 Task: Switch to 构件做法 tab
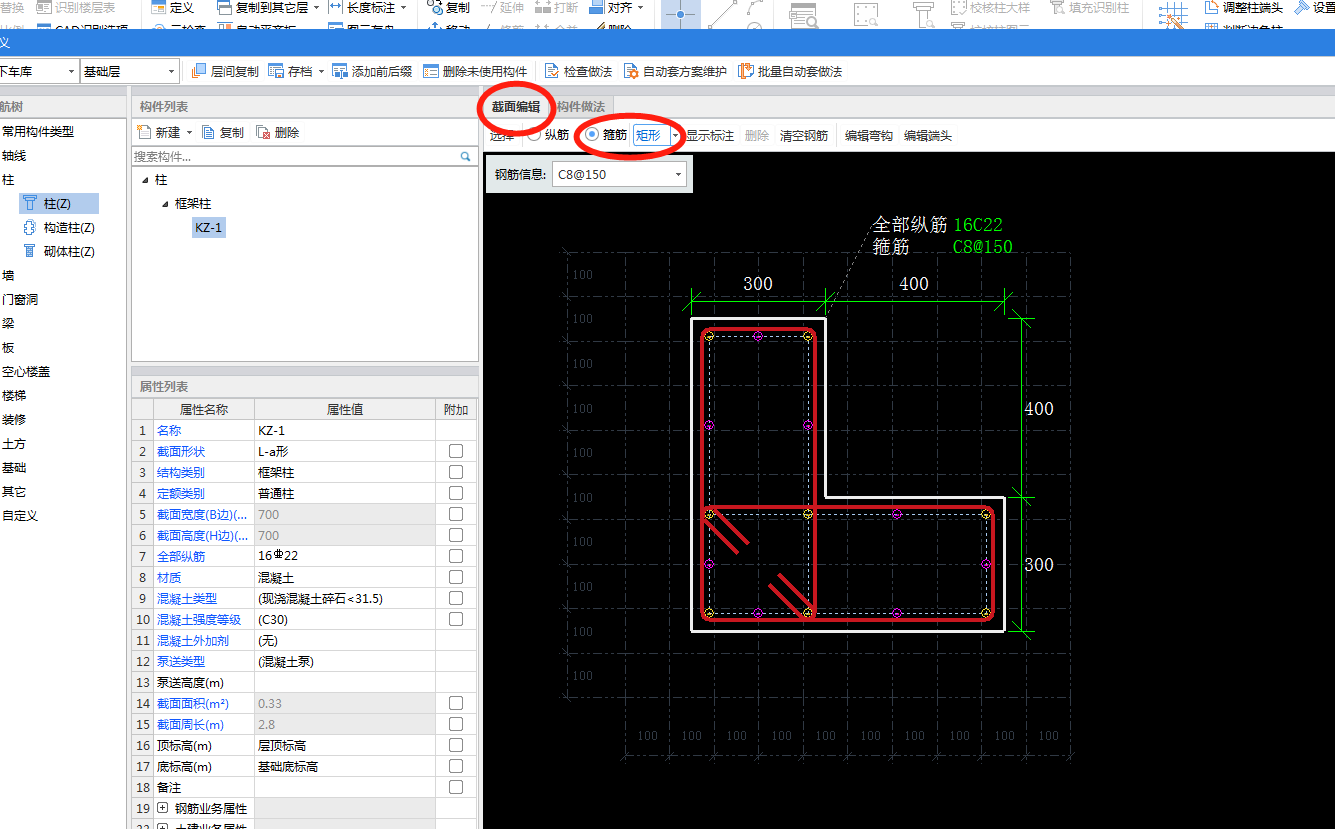580,107
